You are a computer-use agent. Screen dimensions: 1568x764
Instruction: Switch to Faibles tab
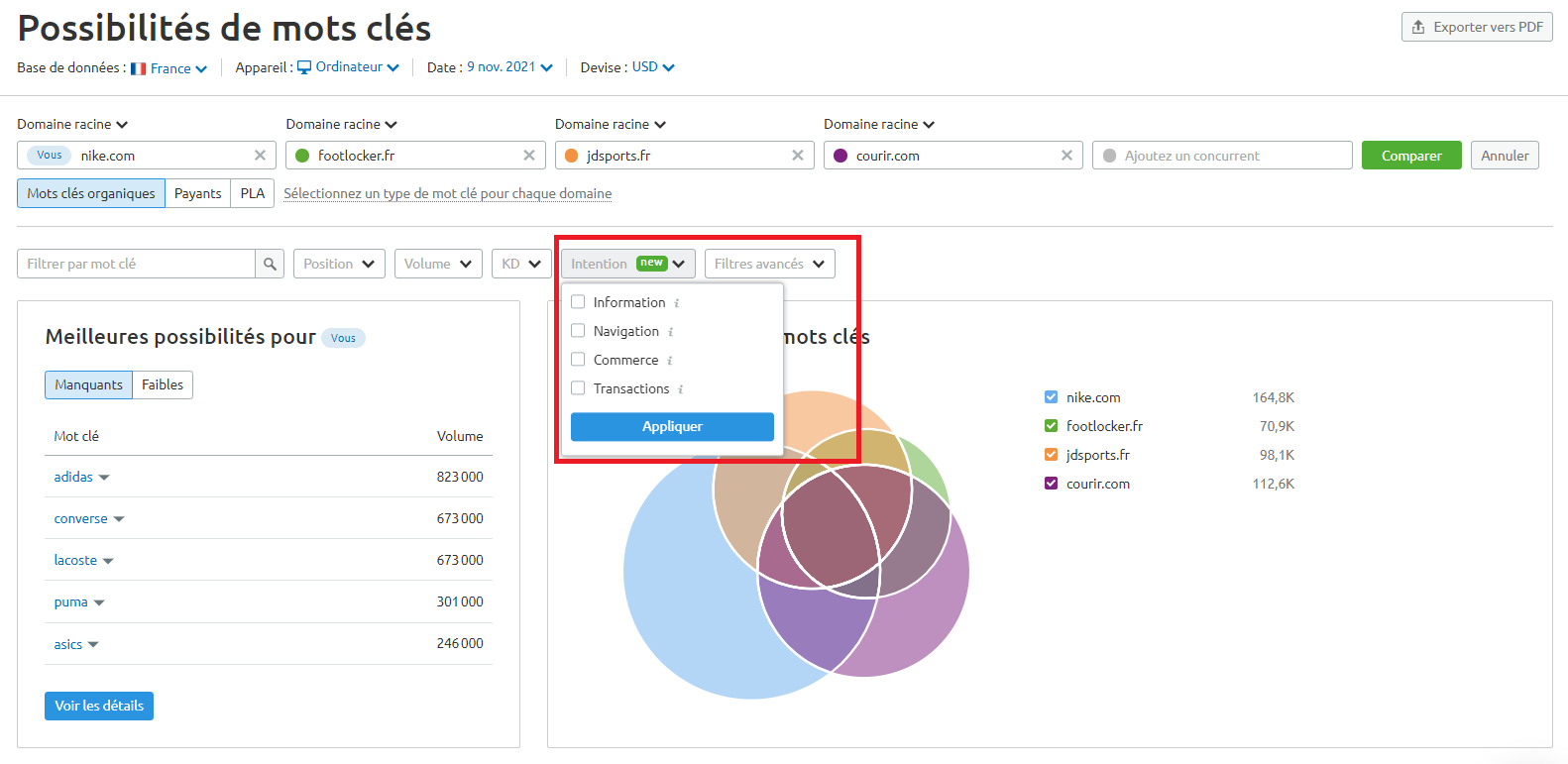coord(163,384)
